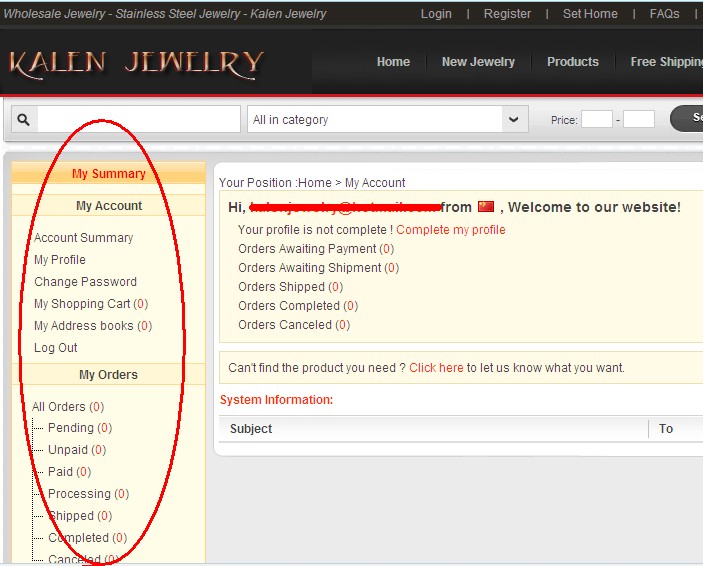Click the 'Click here' product request link
Screen dimensions: 703x566
click(x=436, y=368)
